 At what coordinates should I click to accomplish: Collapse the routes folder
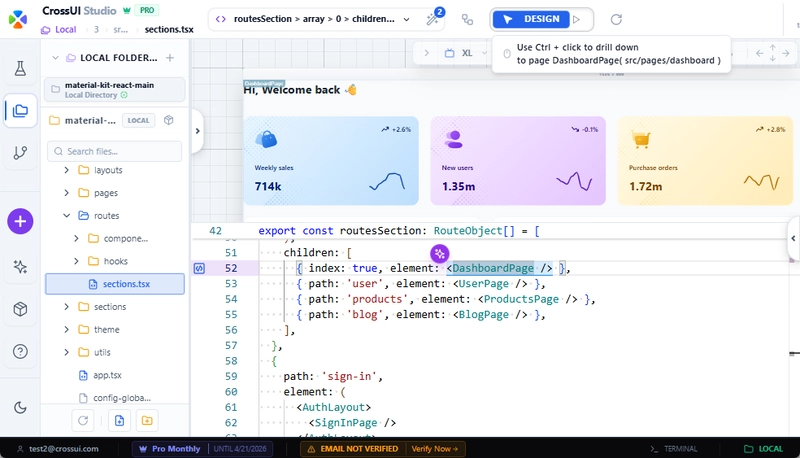coord(66,215)
